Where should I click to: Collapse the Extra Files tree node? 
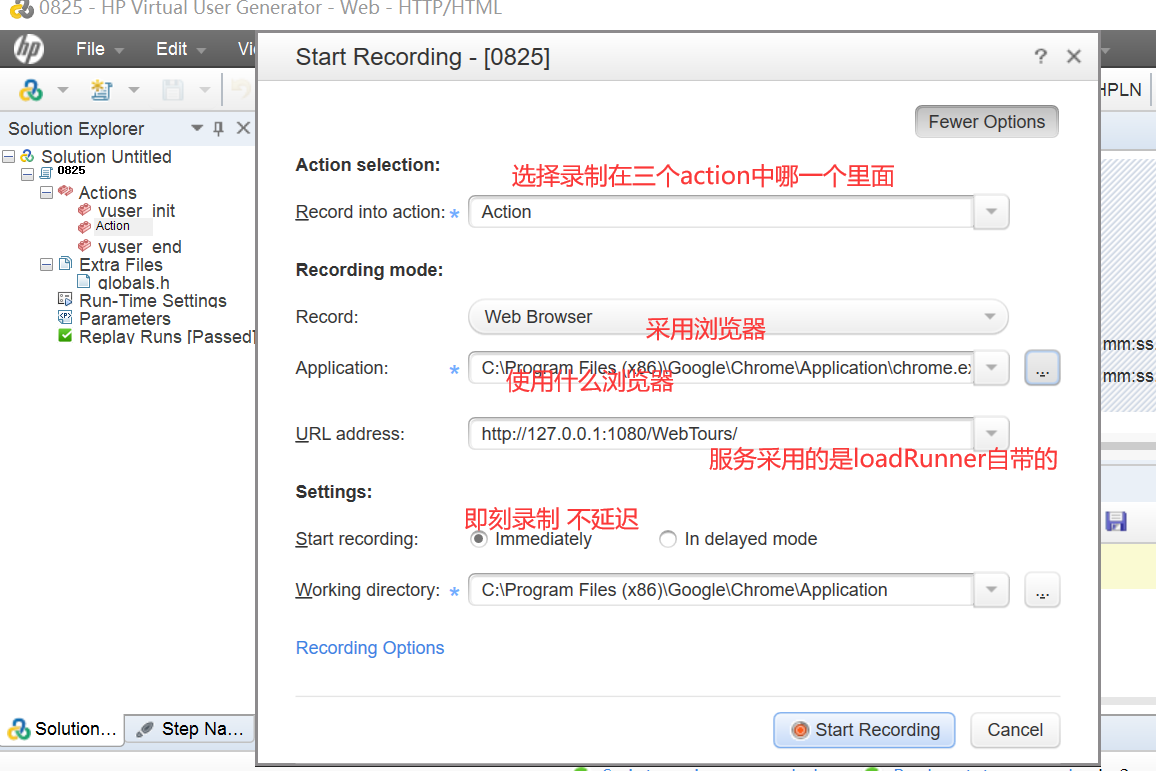[x=46, y=265]
